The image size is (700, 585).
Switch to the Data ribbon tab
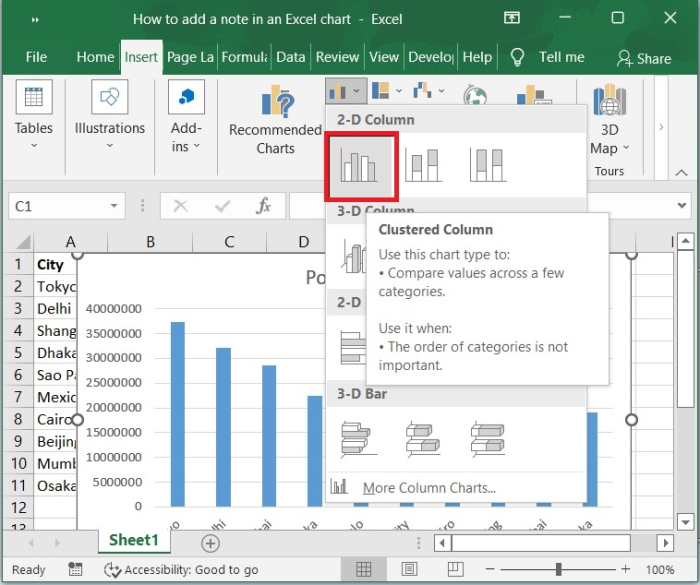point(290,57)
